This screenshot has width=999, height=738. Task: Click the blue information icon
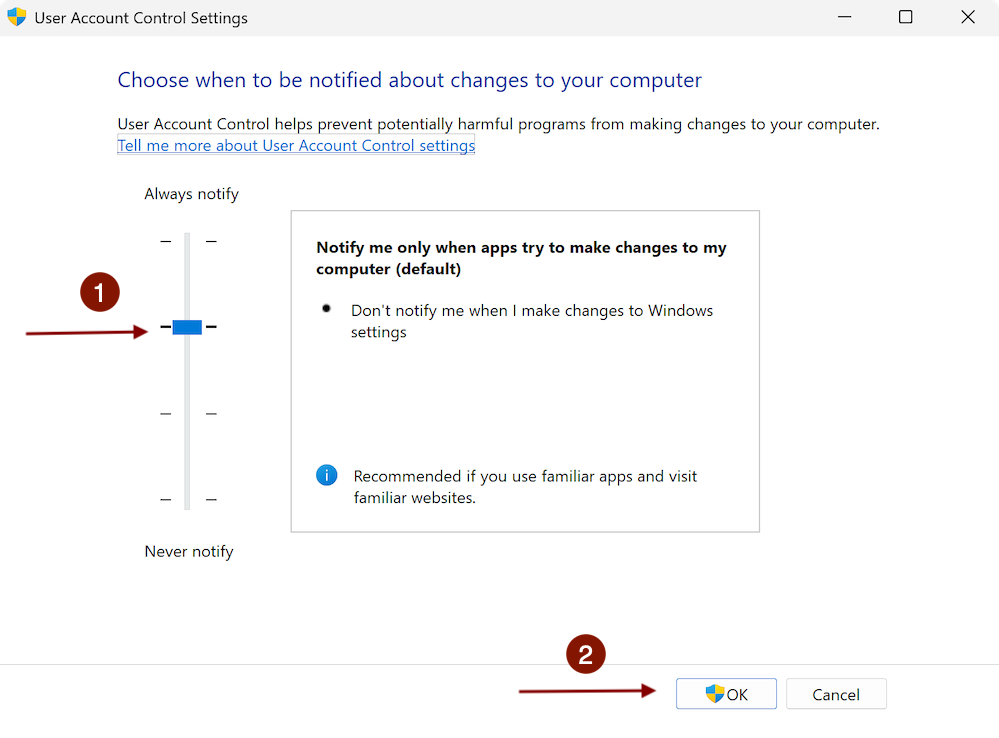pos(326,475)
